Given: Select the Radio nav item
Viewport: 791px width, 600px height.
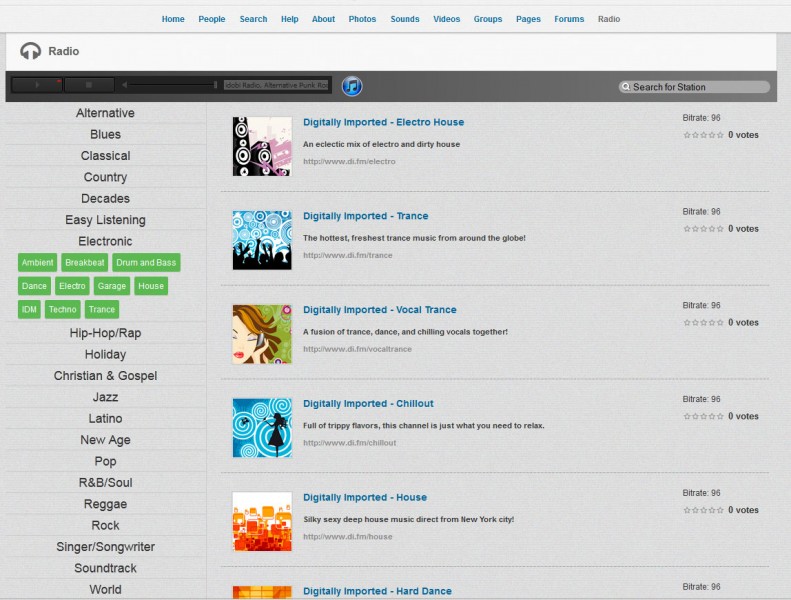Looking at the screenshot, I should (x=609, y=19).
